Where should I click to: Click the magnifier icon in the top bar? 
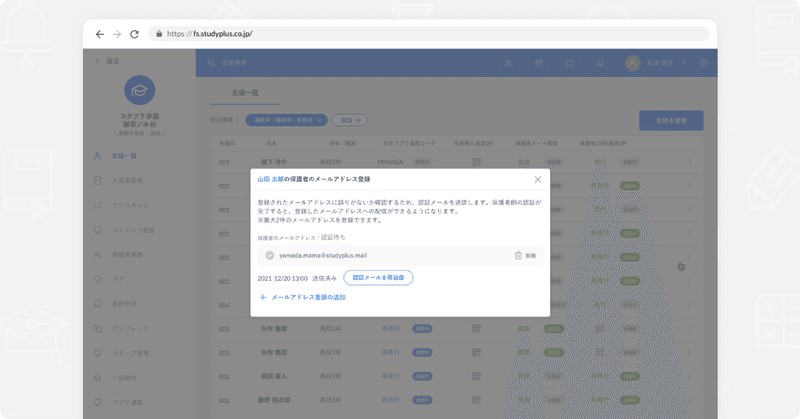click(211, 63)
